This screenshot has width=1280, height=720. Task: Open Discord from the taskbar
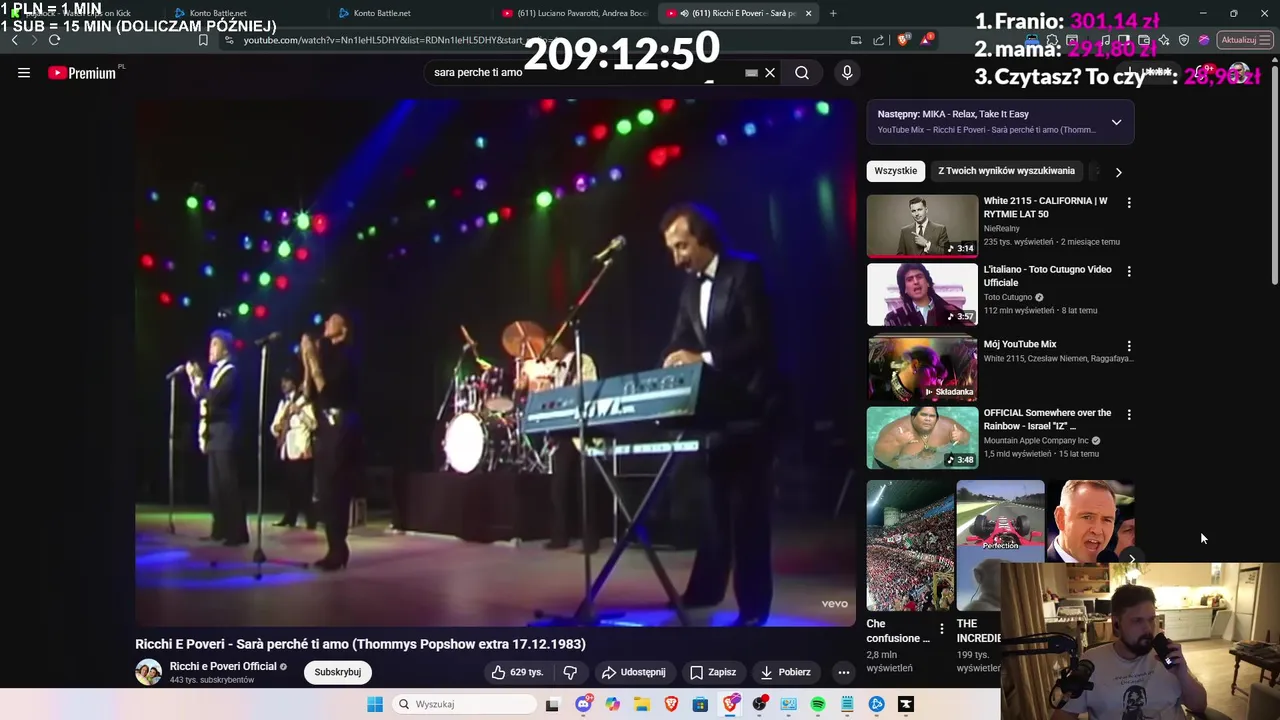(583, 704)
